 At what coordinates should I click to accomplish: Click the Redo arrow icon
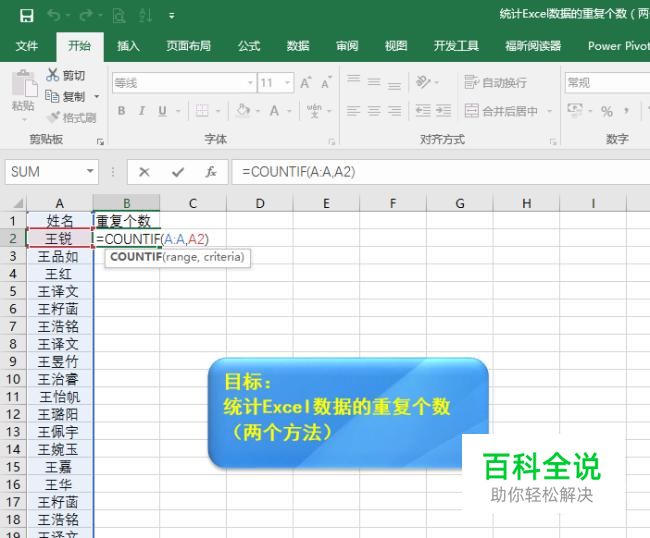(x=86, y=15)
